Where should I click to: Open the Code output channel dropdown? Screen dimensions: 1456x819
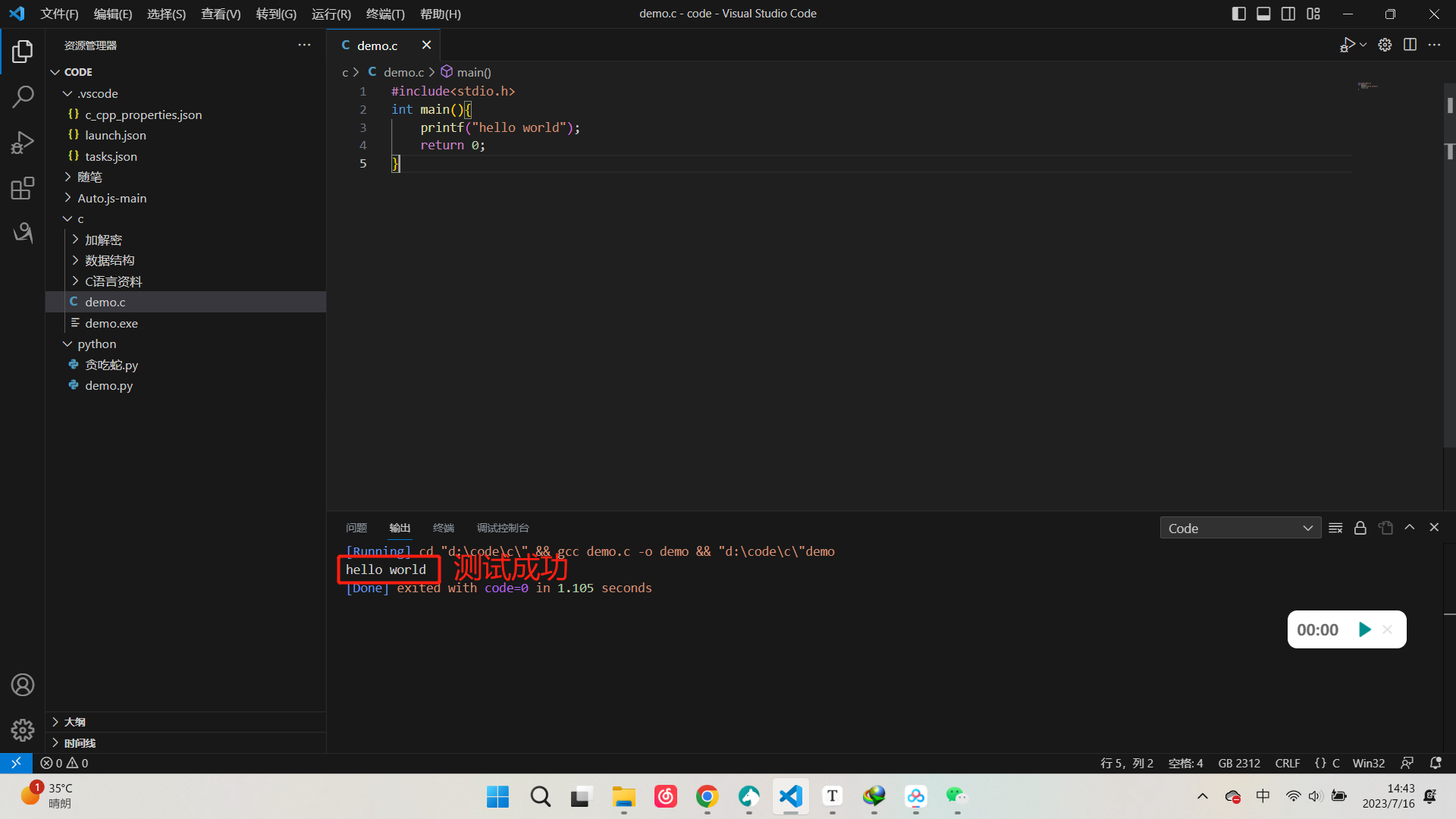coord(1240,528)
